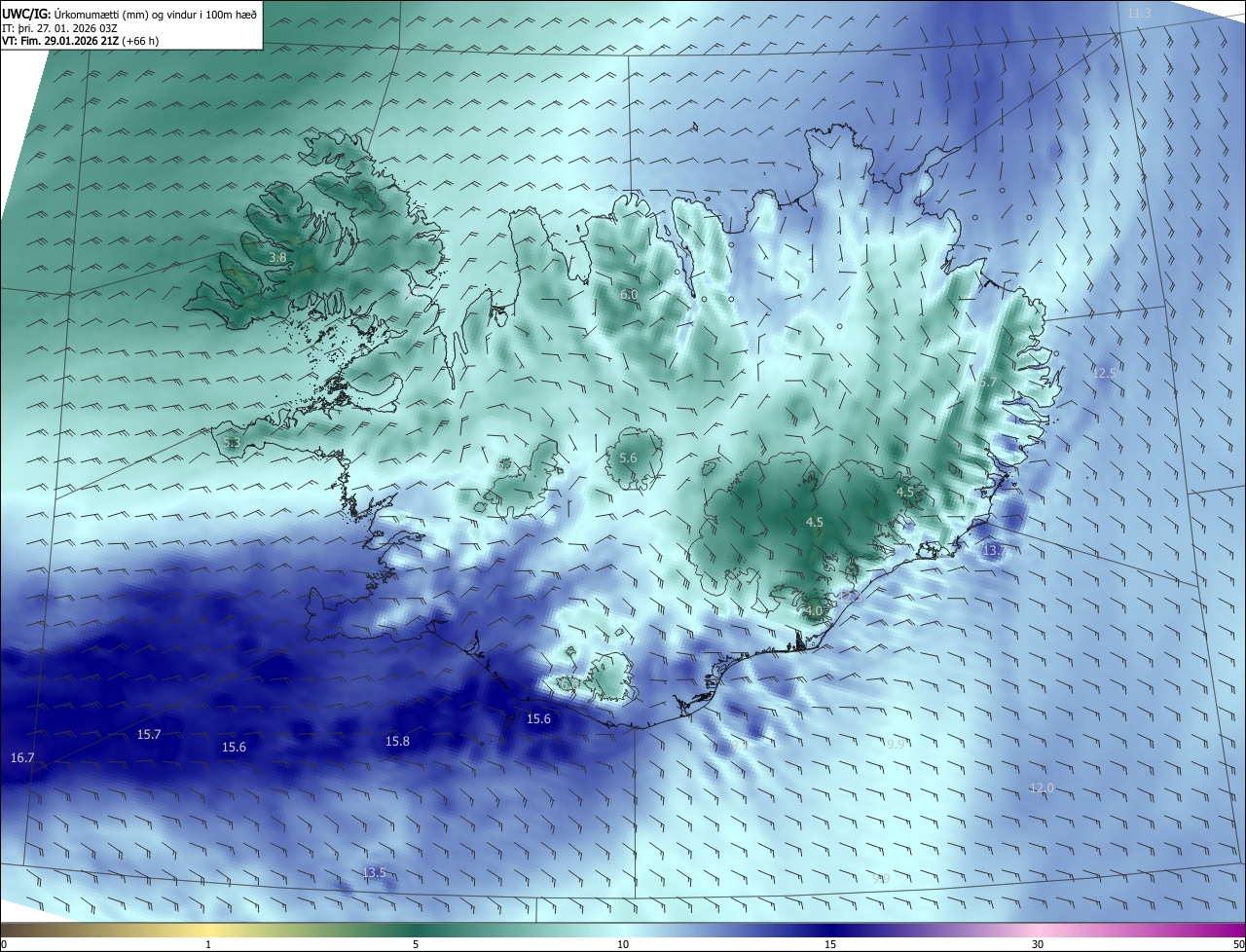Click the 13.7 value off the southeast coast
Screen dimensions: 1246x952
993,551
